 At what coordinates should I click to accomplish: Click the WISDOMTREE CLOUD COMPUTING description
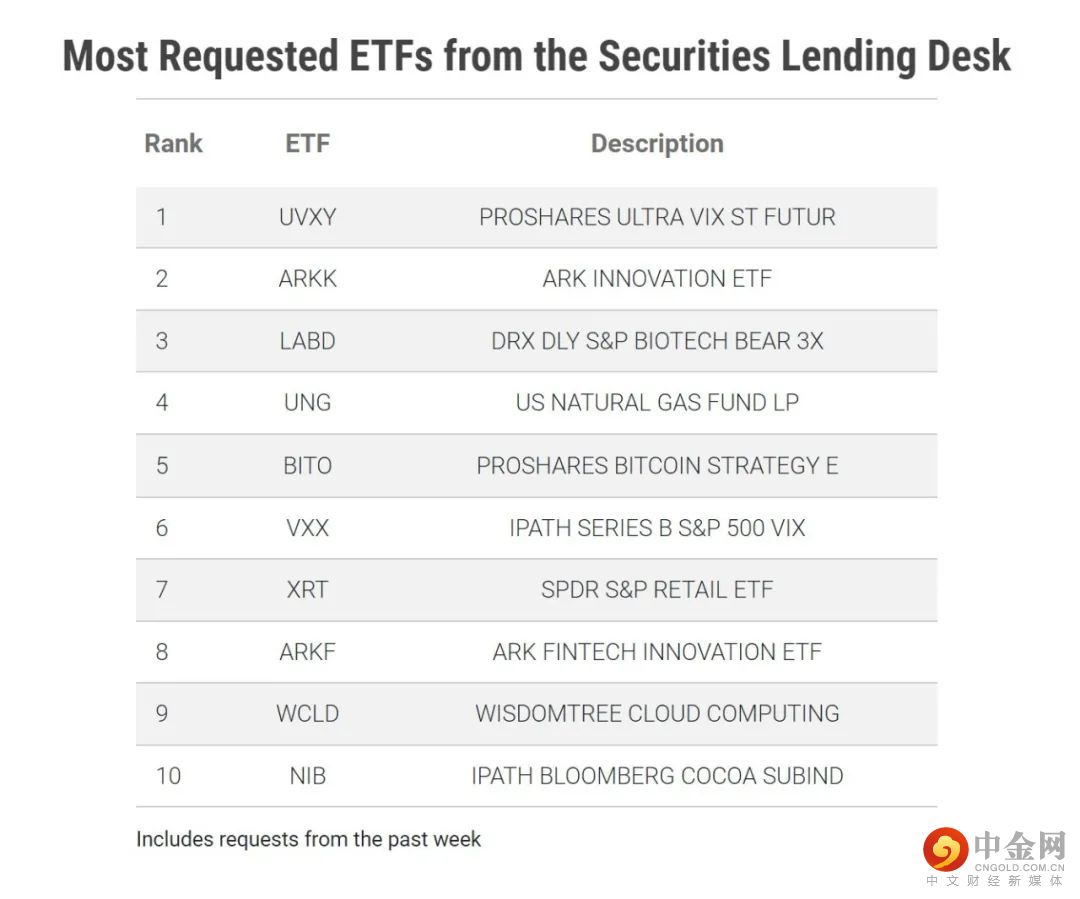(657, 714)
